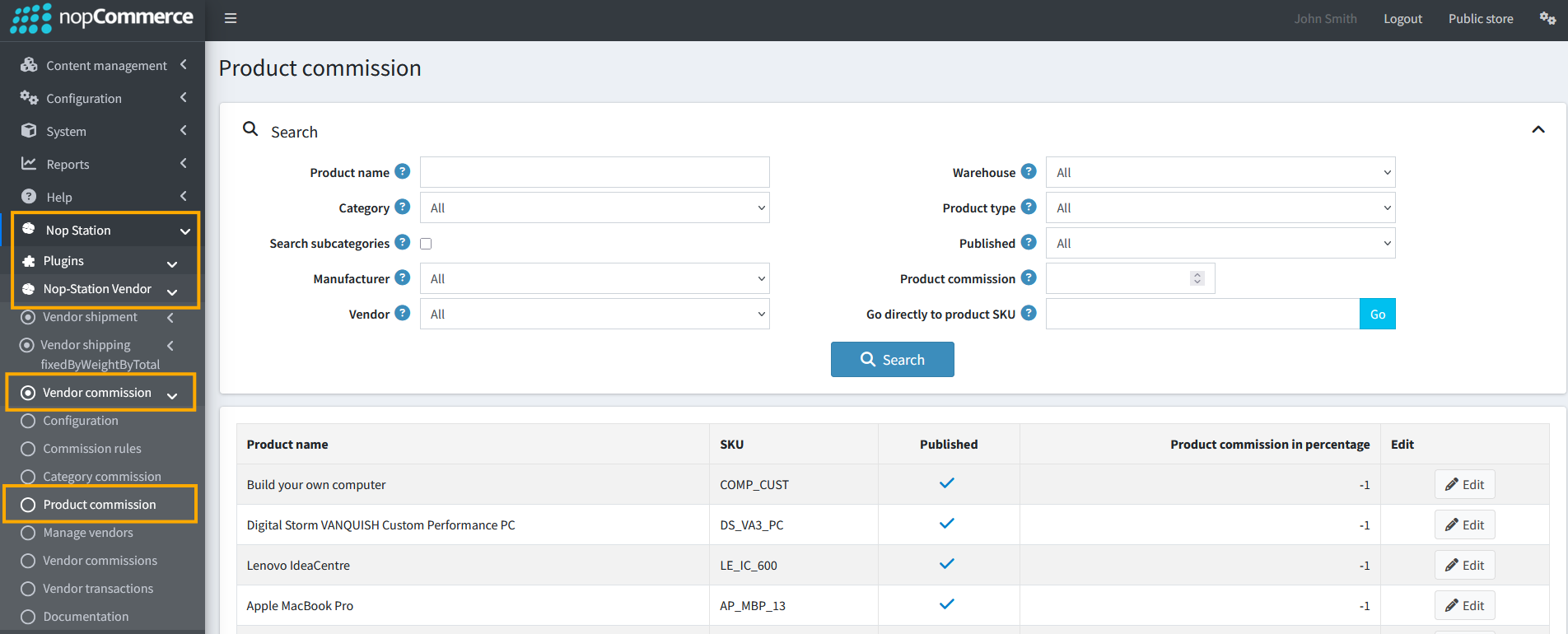Image resolution: width=1568 pixels, height=634 pixels.
Task: Click Published checkmark for Digital Storm VANQUISH
Action: pos(947,524)
